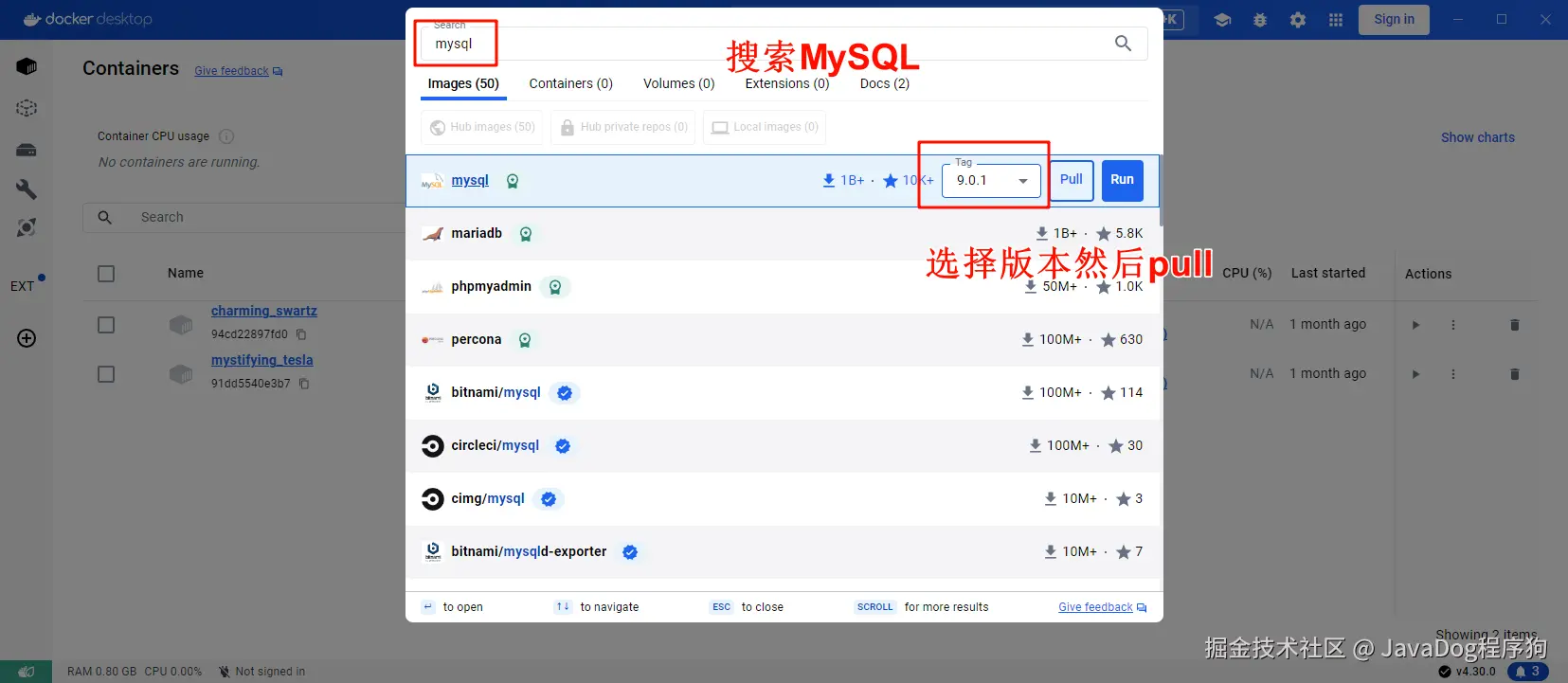Viewport: 1568px width, 683px height.
Task: Open mystifying_tesla container link
Action: pos(262,360)
